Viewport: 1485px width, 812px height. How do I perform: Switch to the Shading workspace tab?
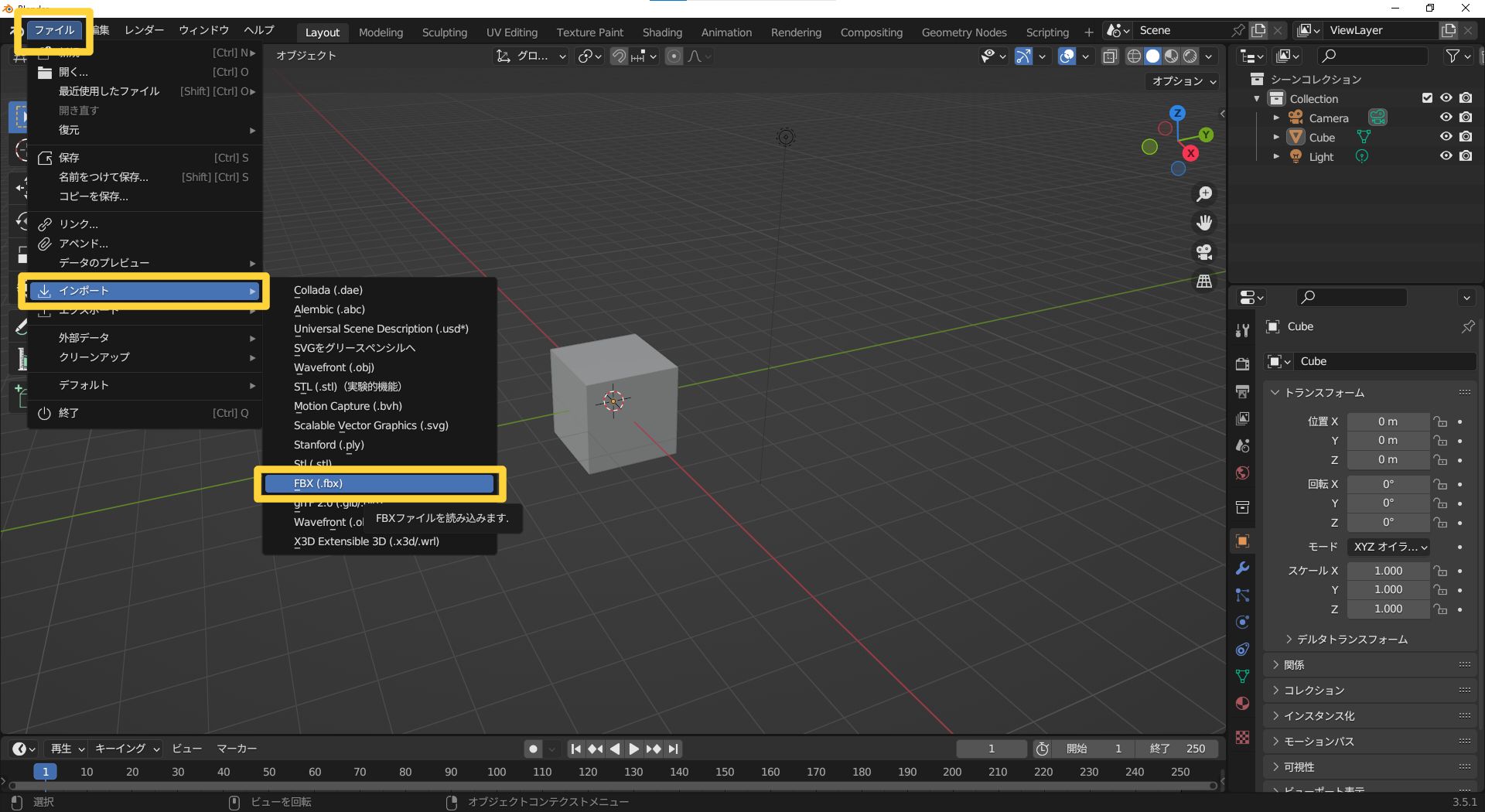[x=662, y=32]
